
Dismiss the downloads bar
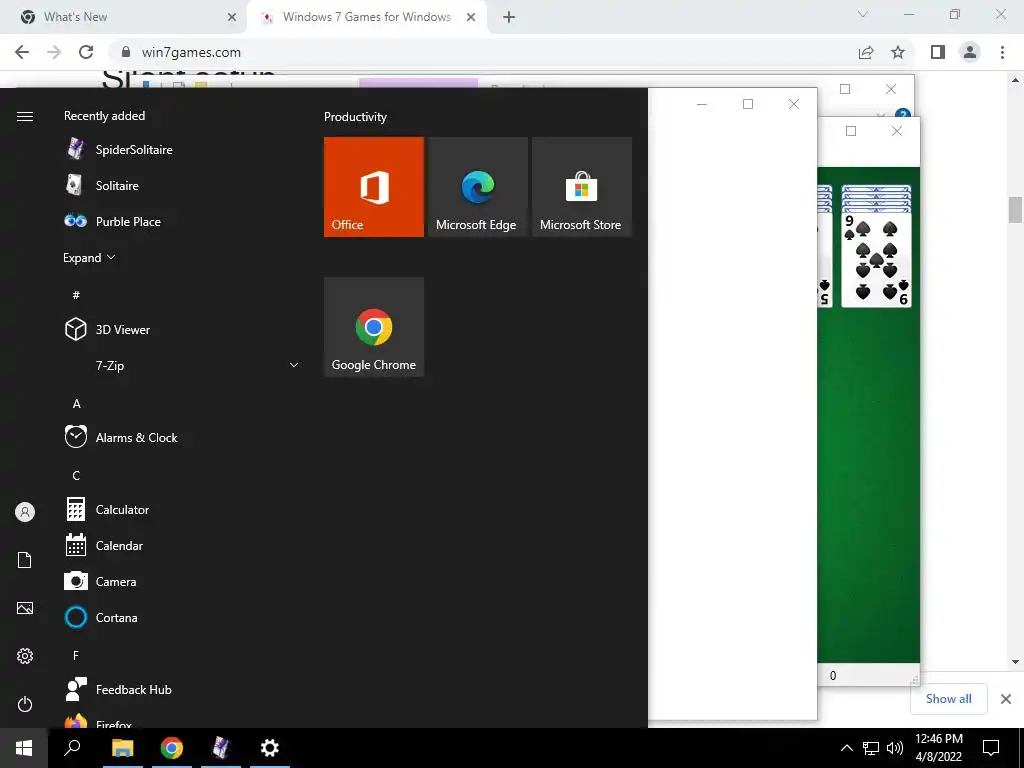[x=1006, y=699]
